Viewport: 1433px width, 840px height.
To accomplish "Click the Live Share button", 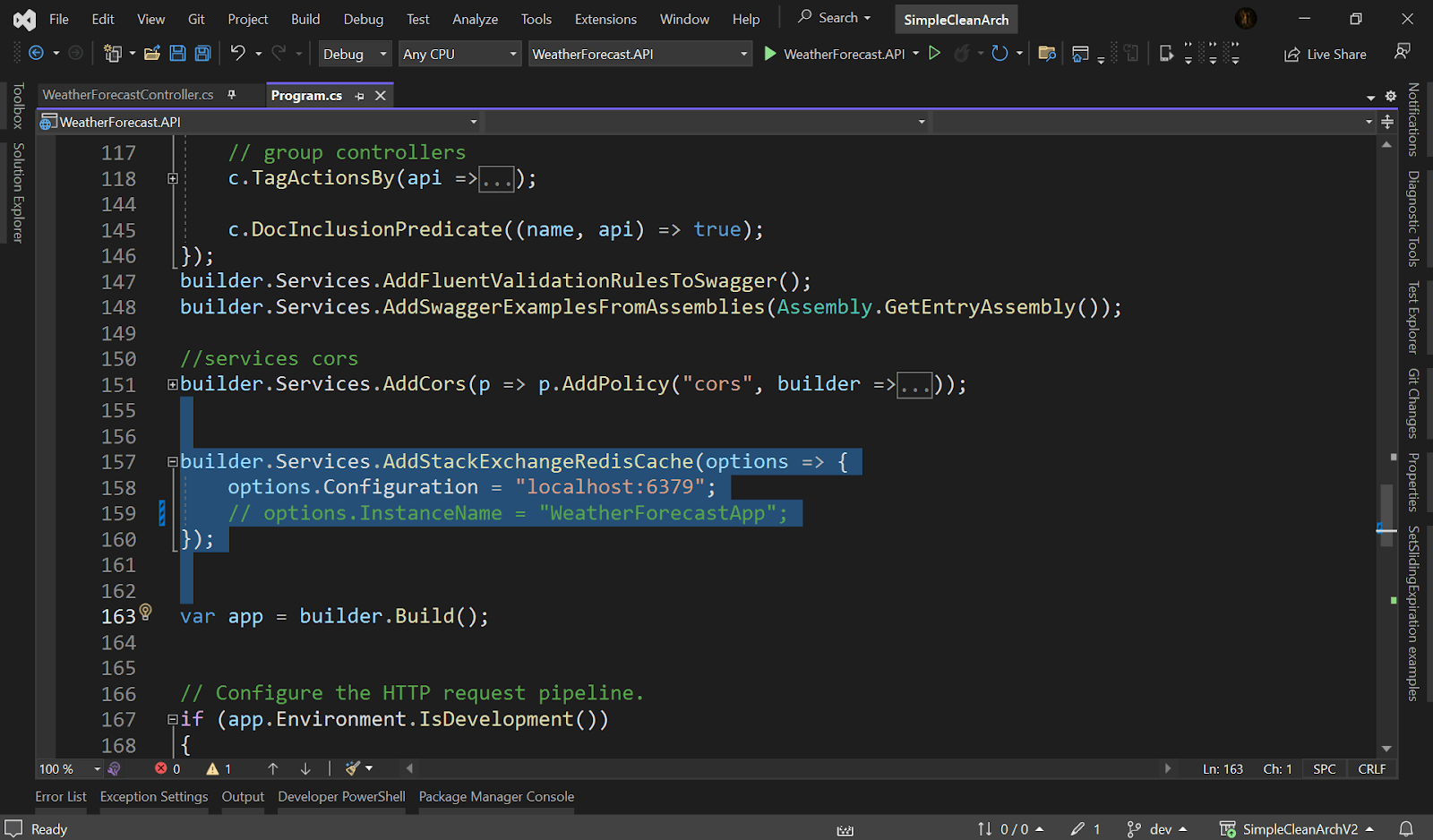I will pos(1326,54).
